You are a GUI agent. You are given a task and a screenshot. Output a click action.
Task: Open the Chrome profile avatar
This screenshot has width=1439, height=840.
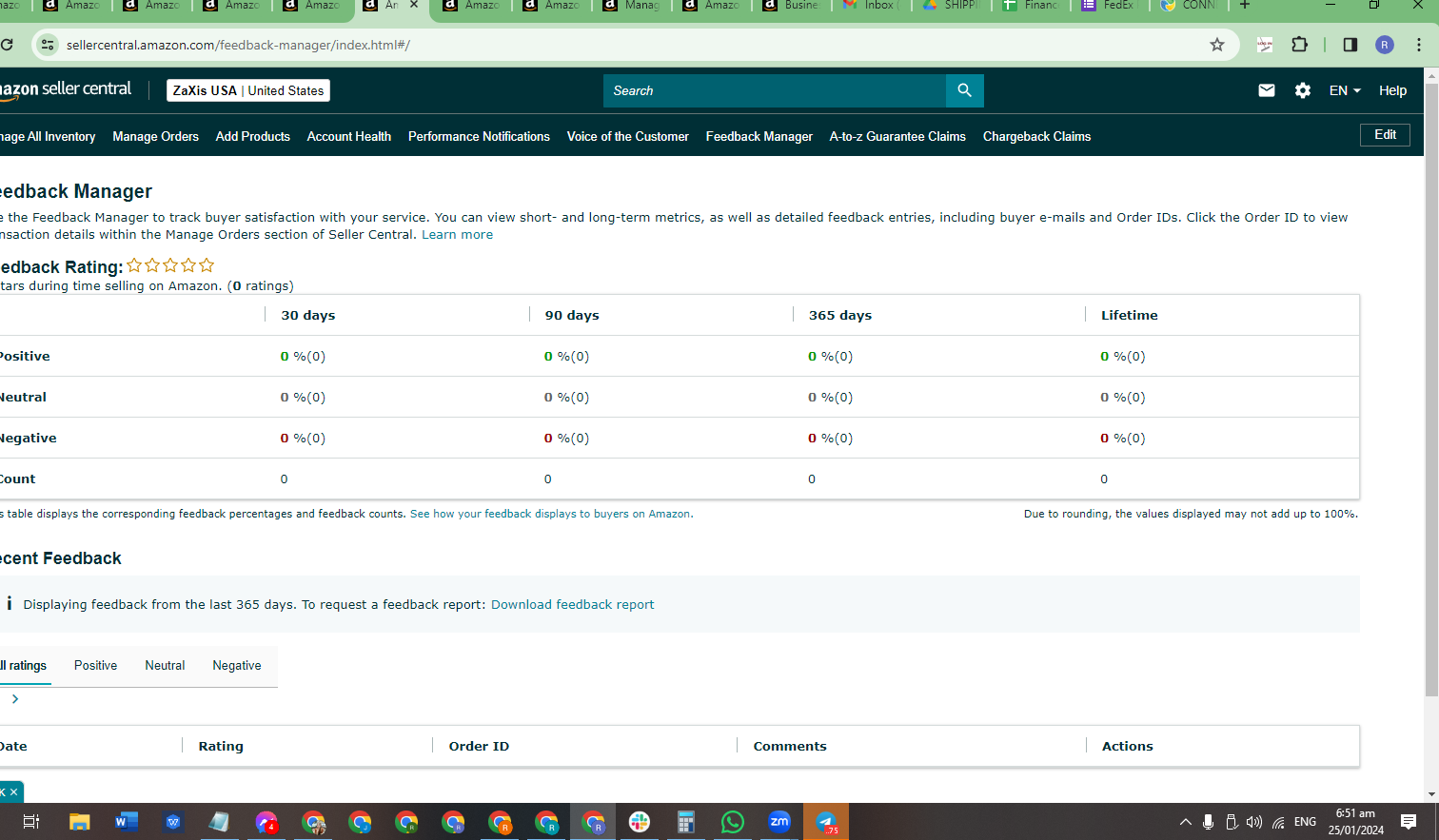coord(1385,45)
